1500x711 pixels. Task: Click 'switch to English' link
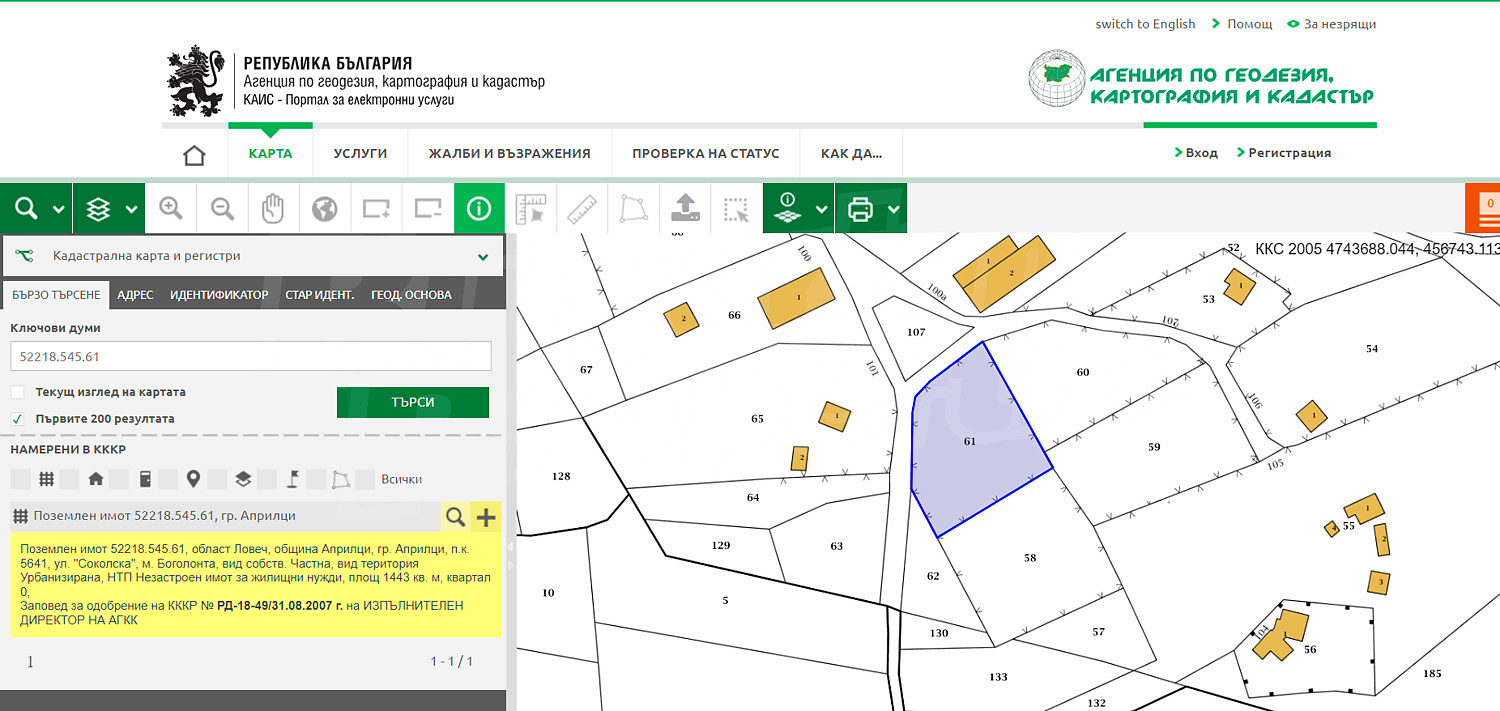click(1145, 24)
